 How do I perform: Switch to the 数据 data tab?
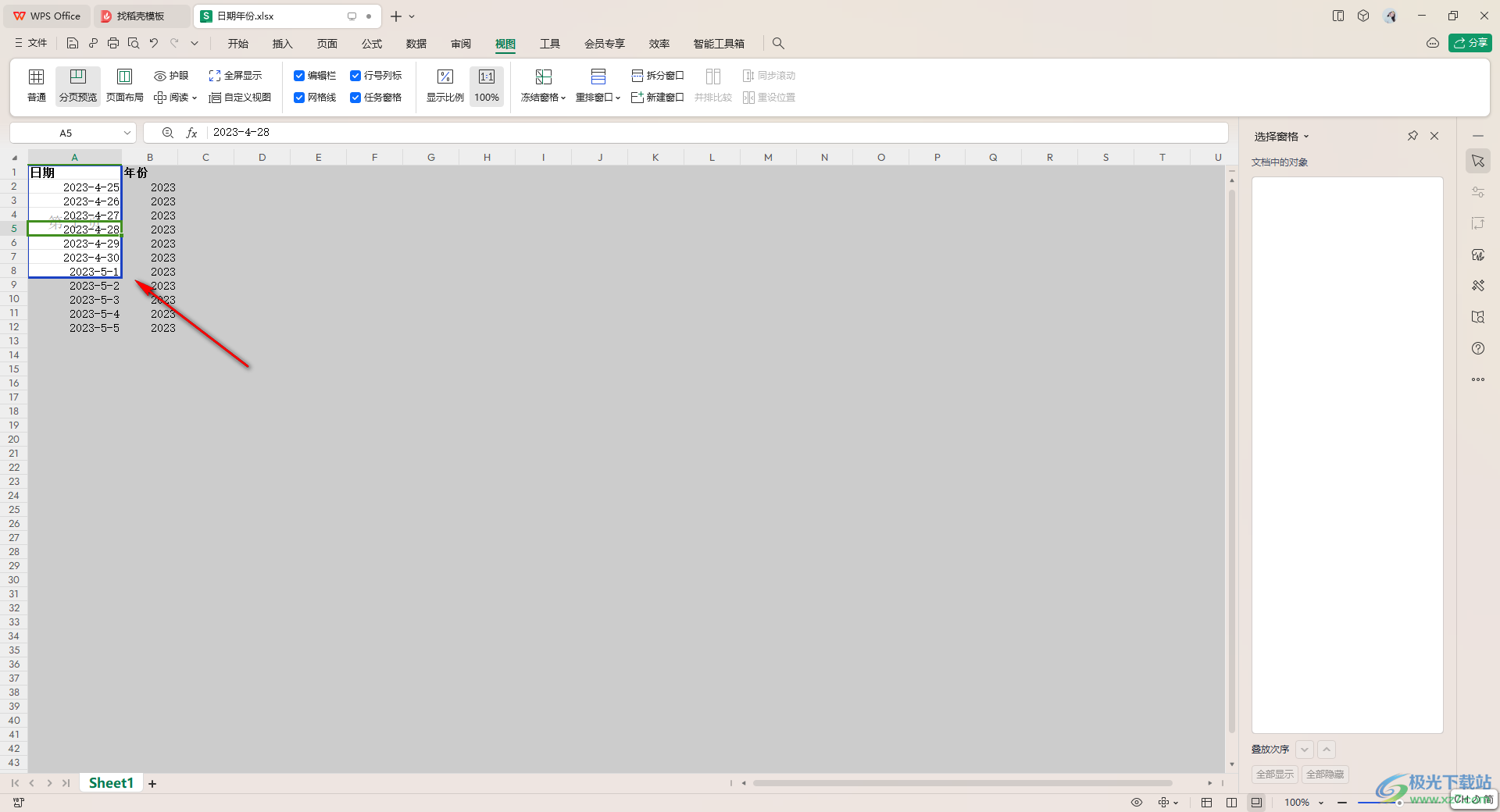point(416,44)
